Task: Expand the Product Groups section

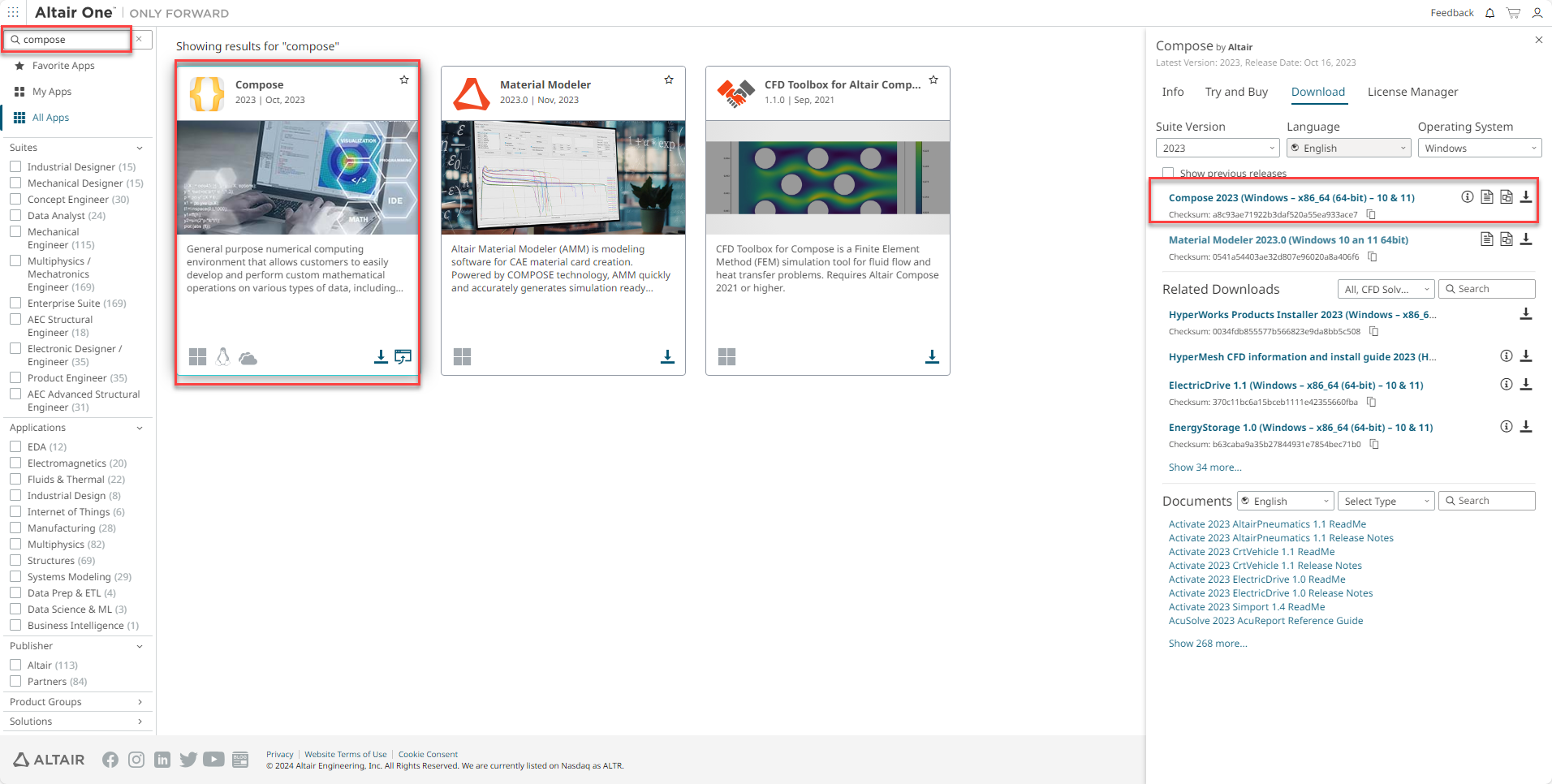Action: click(140, 702)
